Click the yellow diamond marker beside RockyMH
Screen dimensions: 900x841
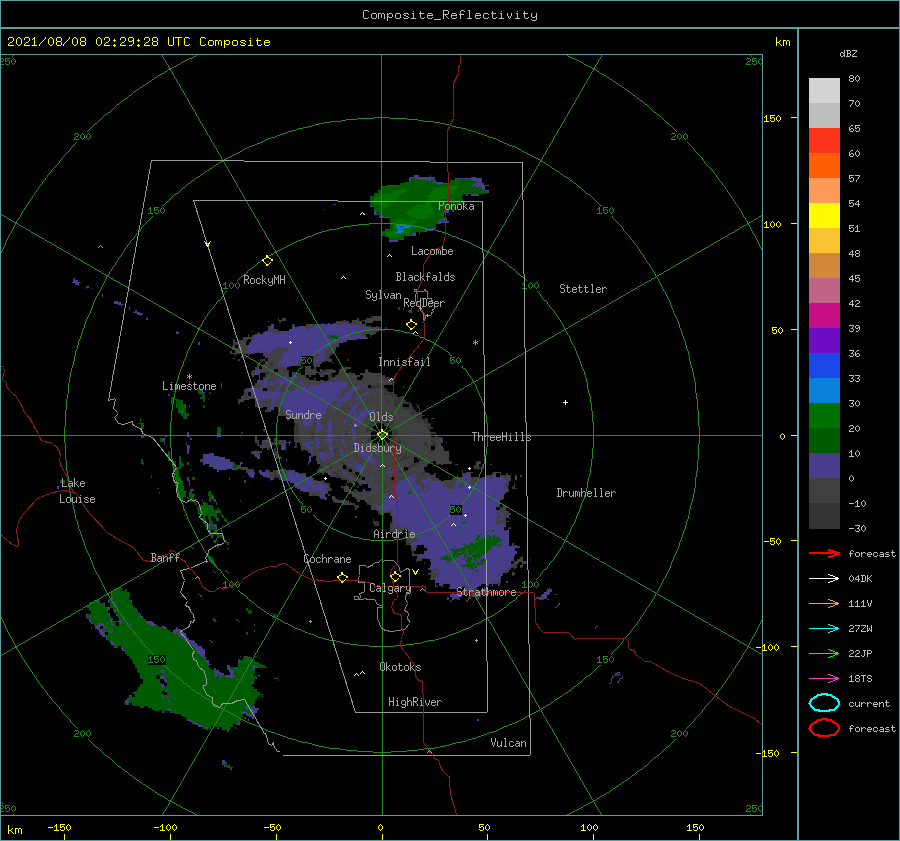[x=267, y=261]
